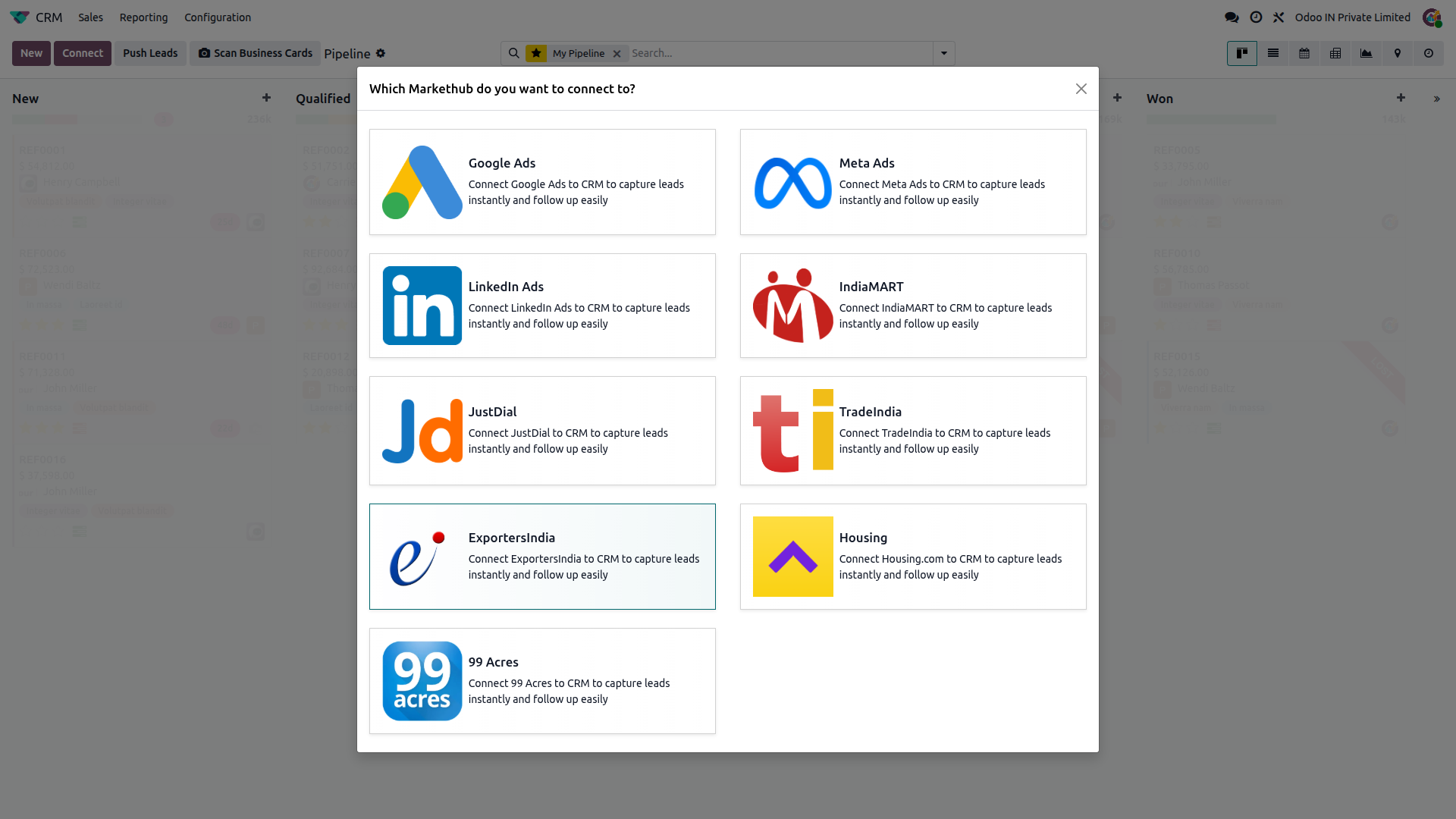Click the Housing yellow logo
The height and width of the screenshot is (819, 1456).
(792, 557)
